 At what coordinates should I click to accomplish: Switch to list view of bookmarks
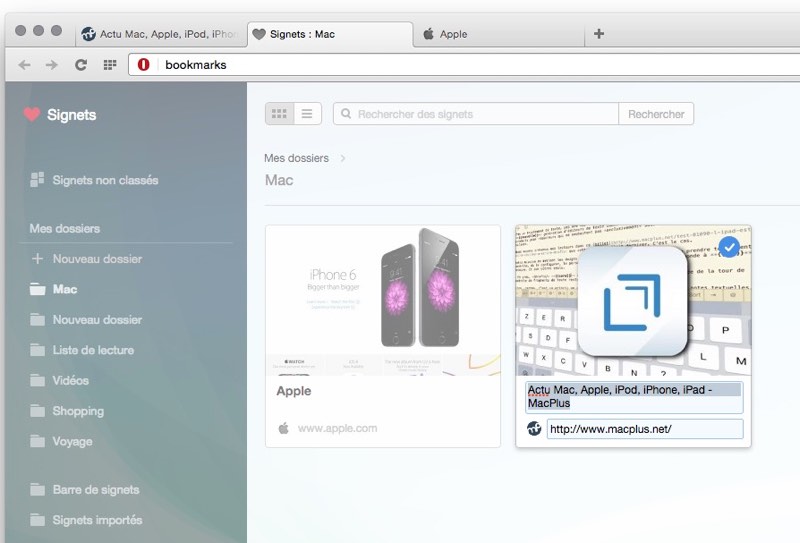pos(307,114)
